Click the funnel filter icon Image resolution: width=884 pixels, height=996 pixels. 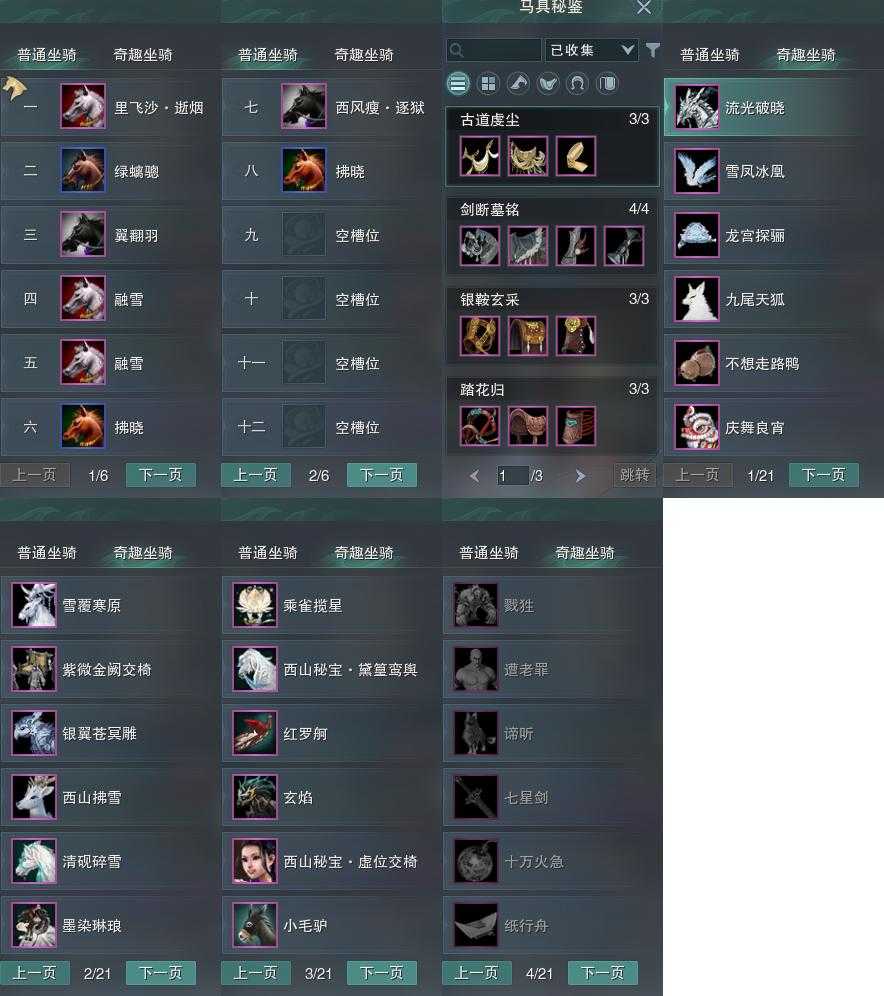tap(652, 50)
